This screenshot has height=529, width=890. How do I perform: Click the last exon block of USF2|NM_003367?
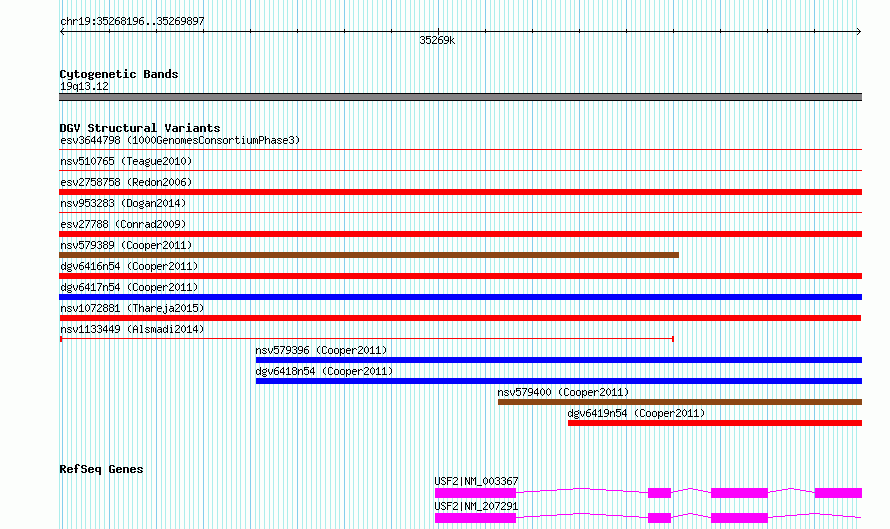point(838,493)
